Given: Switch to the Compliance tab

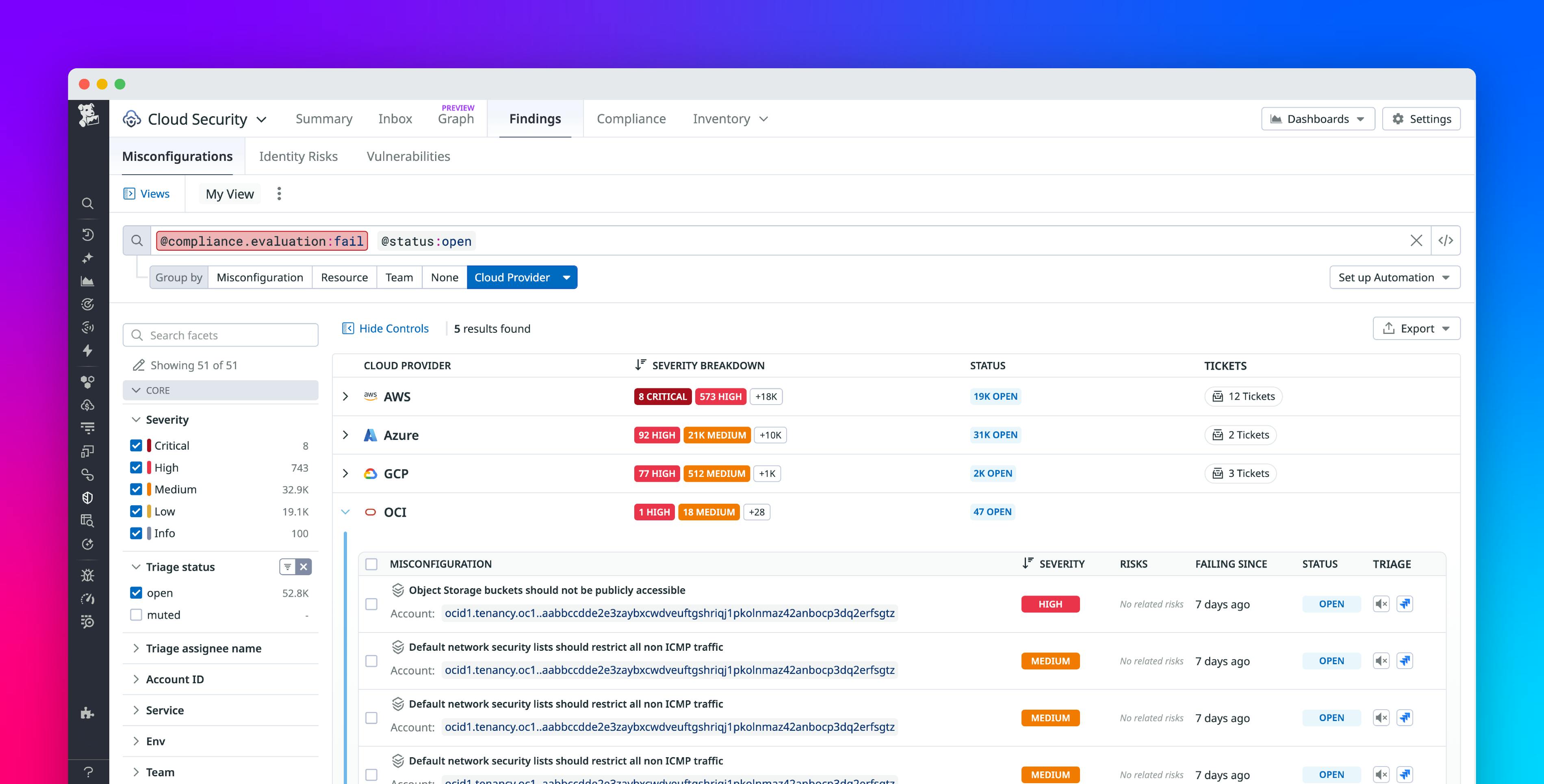Looking at the screenshot, I should point(631,119).
